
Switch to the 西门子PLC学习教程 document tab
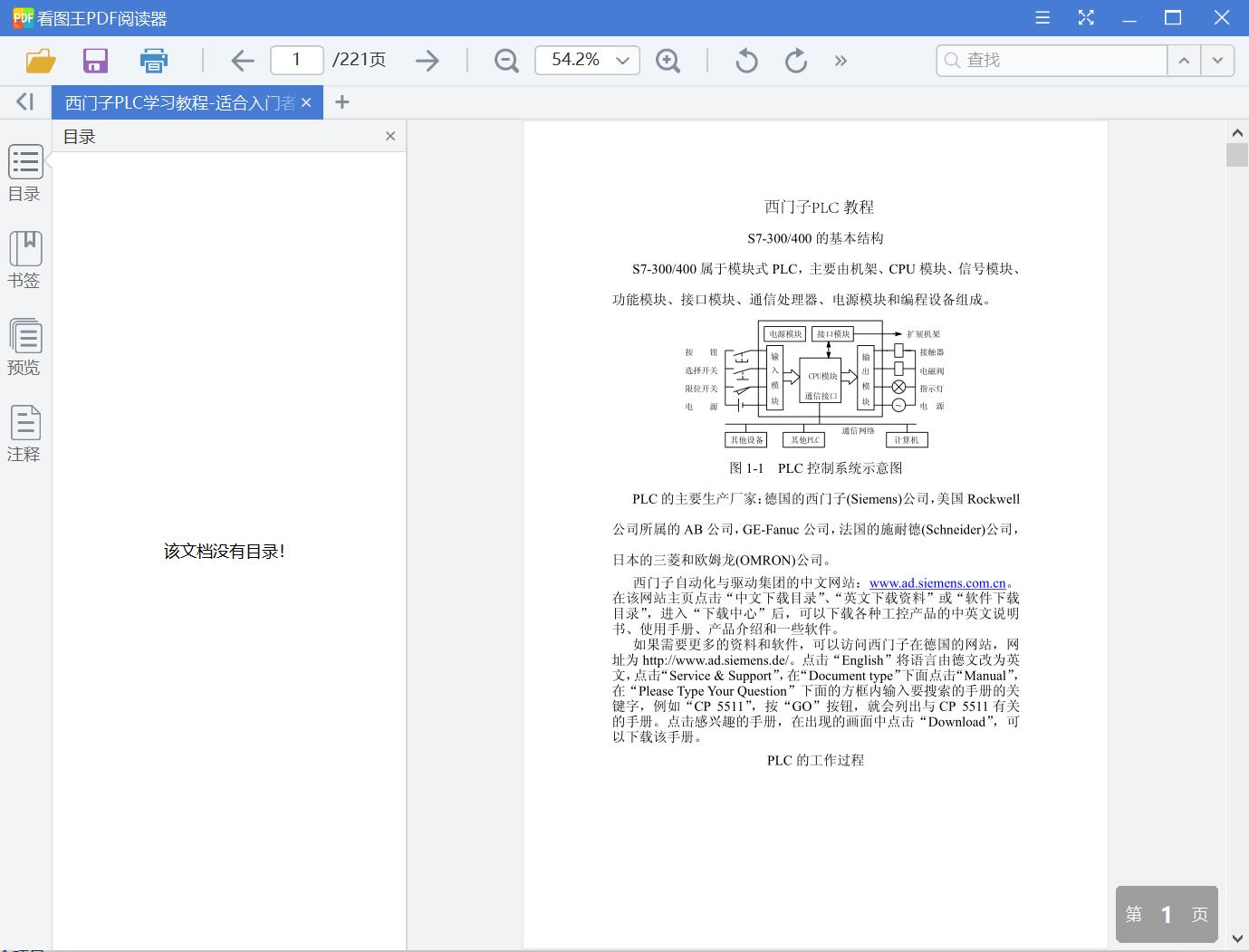coord(180,102)
